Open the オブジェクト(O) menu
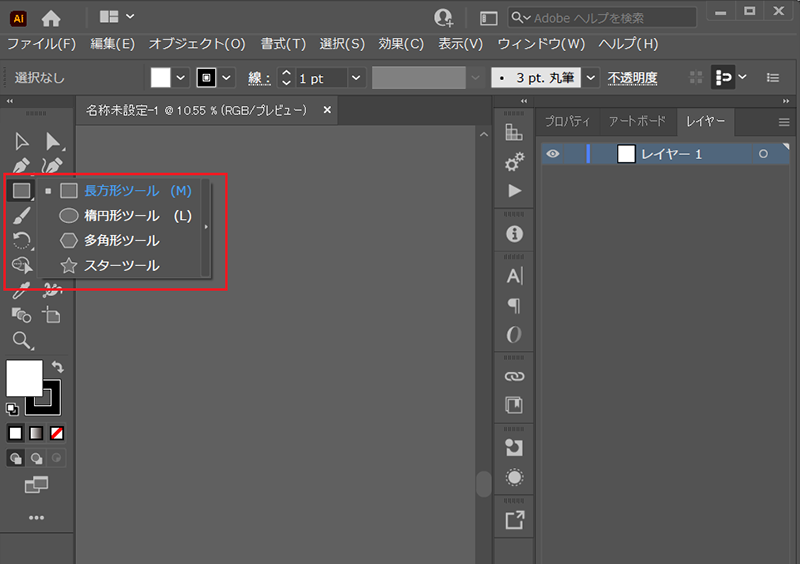800x564 pixels. point(197,44)
